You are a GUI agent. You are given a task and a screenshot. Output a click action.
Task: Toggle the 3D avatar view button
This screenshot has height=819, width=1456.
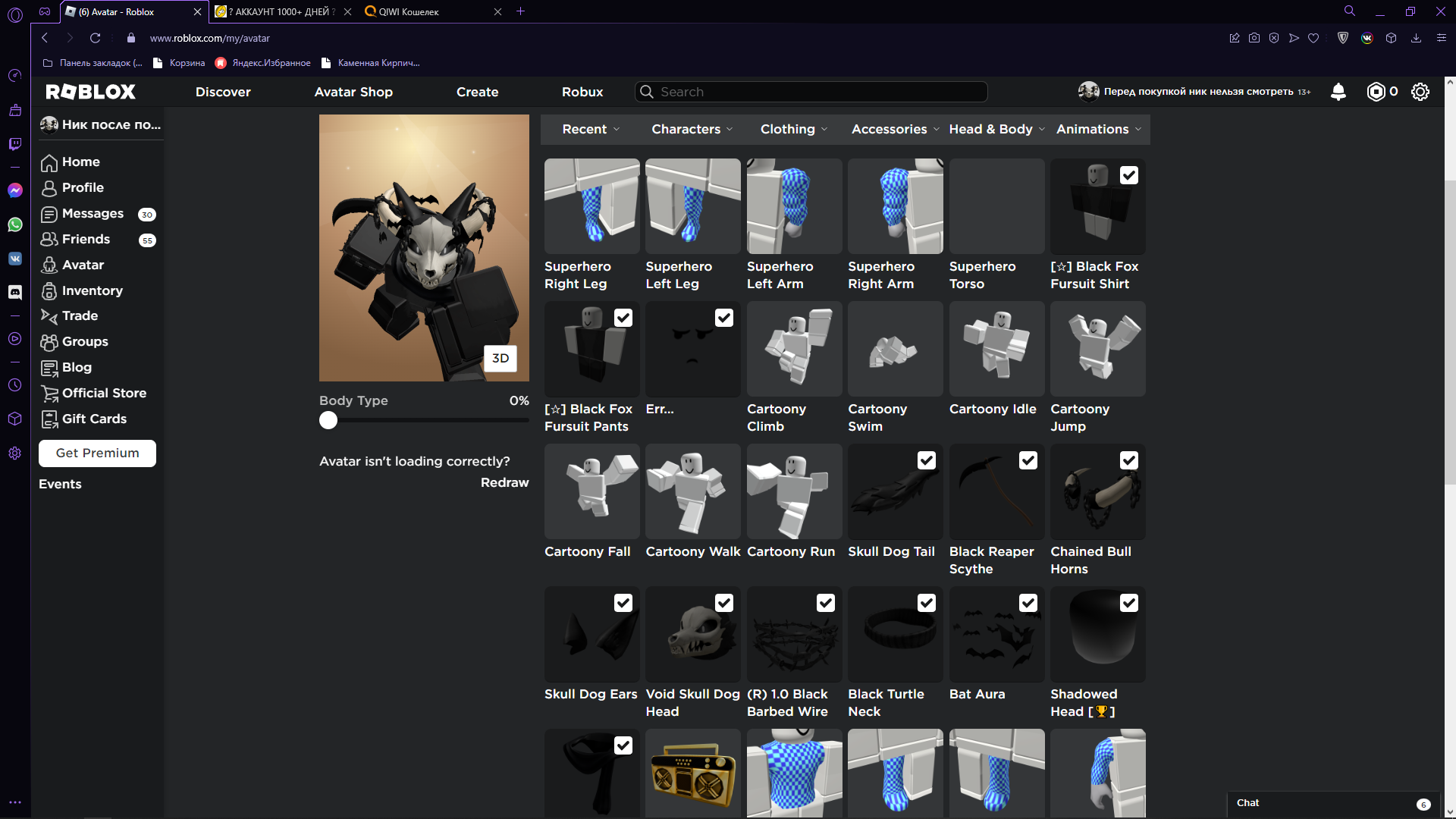(x=500, y=358)
